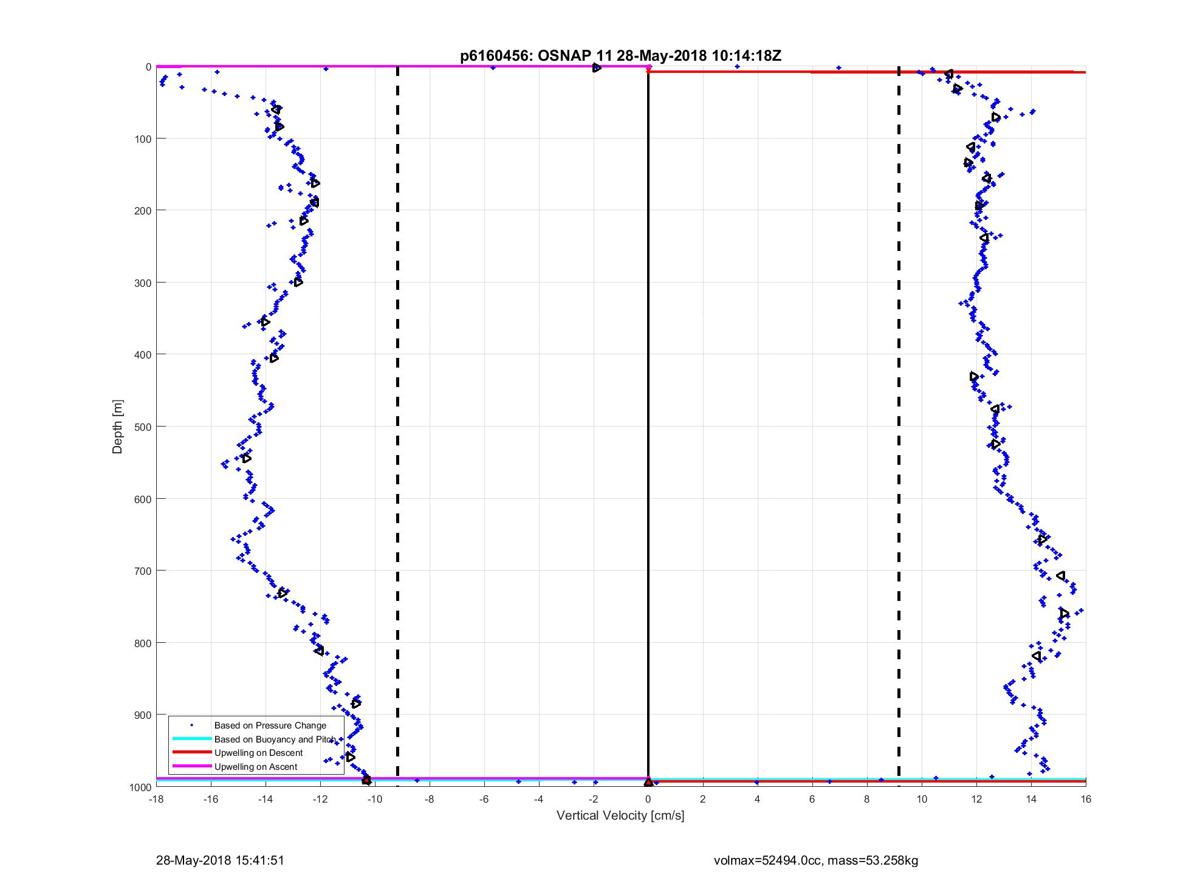This screenshot has height=885, width=1200.
Task: Click legend entry 'Upwelling on Ascent'
Action: (256, 766)
